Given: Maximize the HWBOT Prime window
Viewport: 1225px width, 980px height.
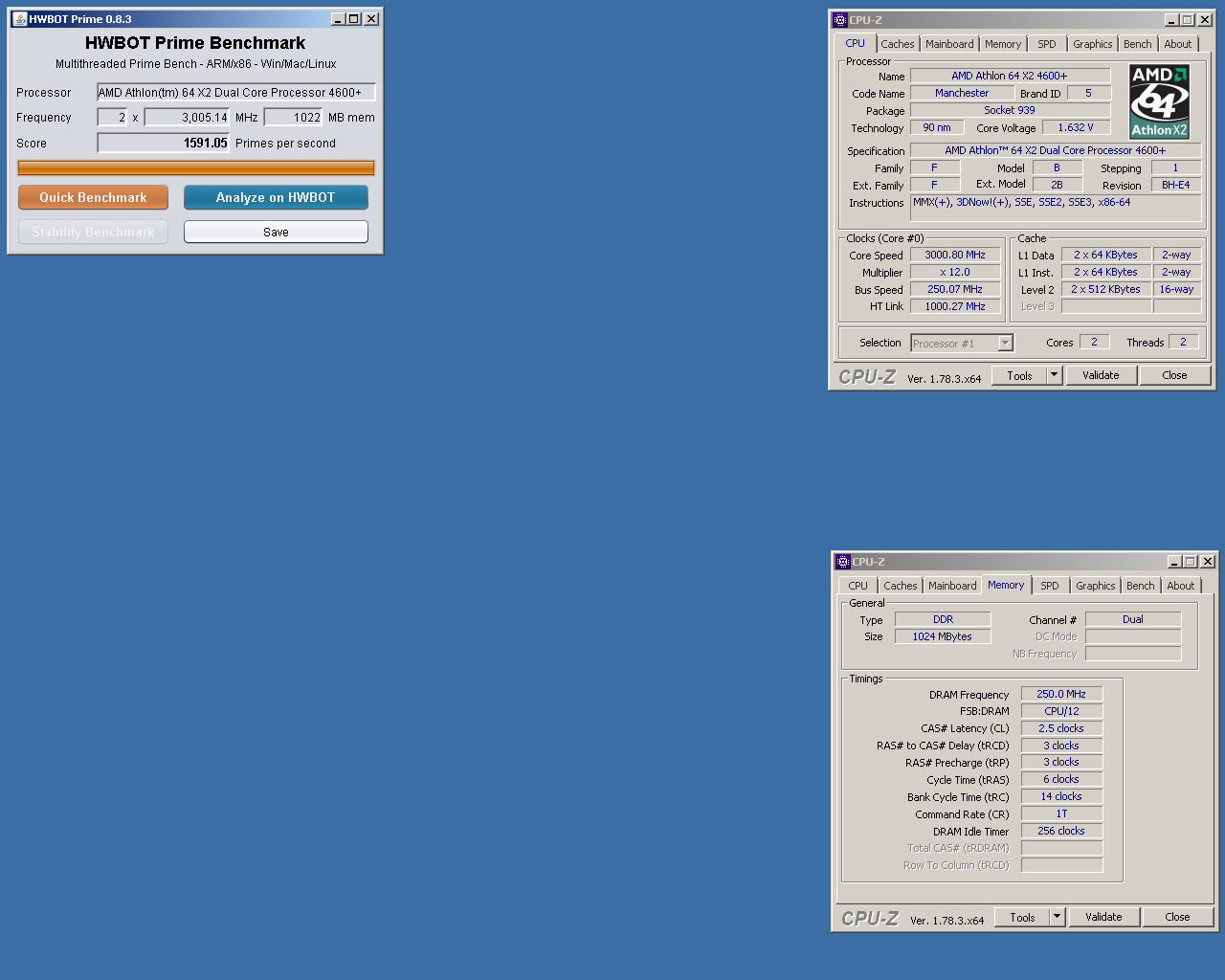Looking at the screenshot, I should point(354,19).
